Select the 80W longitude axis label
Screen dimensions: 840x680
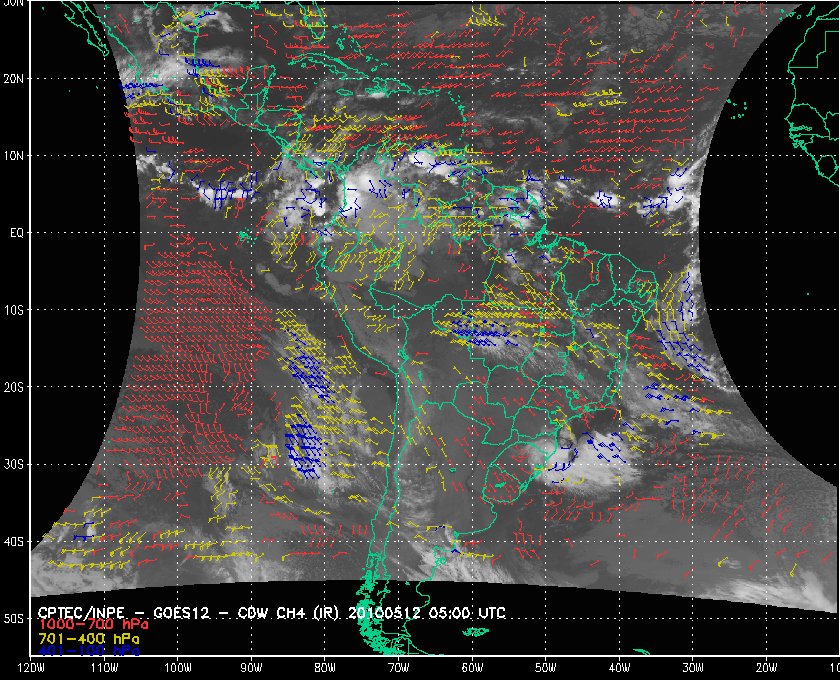[324, 668]
